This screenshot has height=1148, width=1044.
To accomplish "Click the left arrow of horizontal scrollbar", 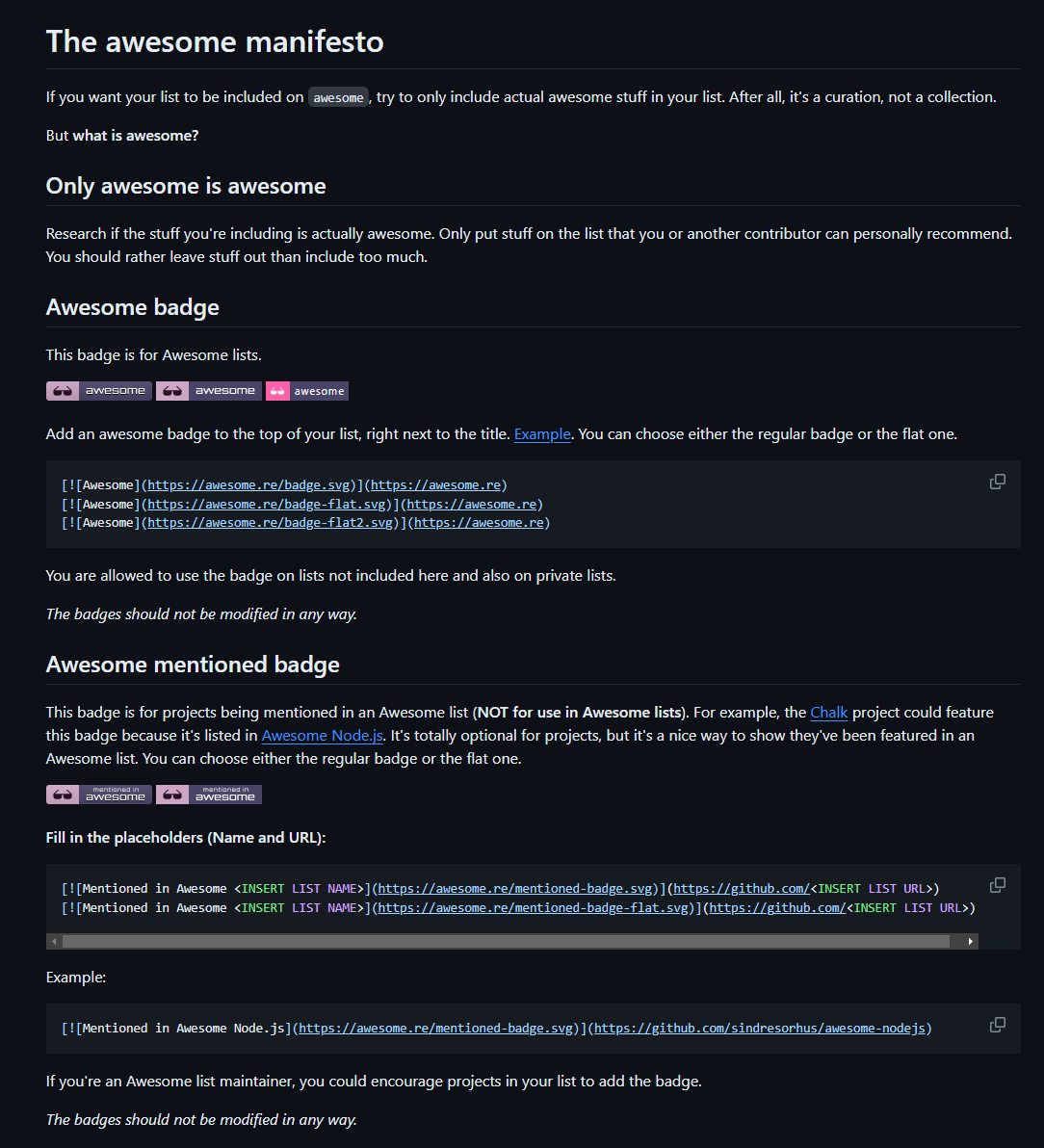I will pyautogui.click(x=54, y=942).
